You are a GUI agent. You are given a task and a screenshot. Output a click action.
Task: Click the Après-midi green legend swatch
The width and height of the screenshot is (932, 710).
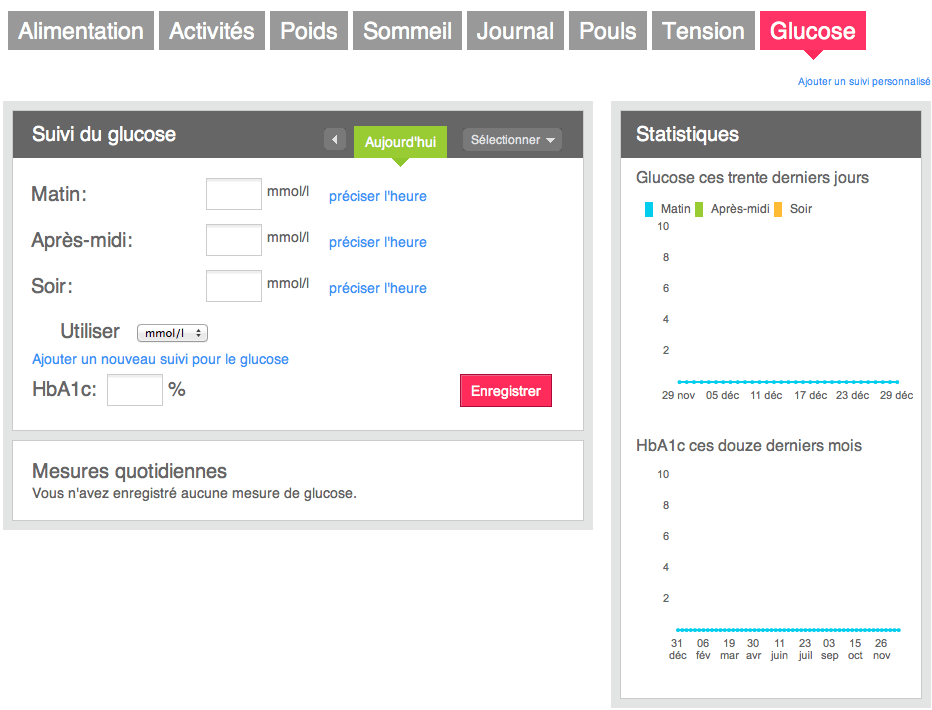click(699, 209)
